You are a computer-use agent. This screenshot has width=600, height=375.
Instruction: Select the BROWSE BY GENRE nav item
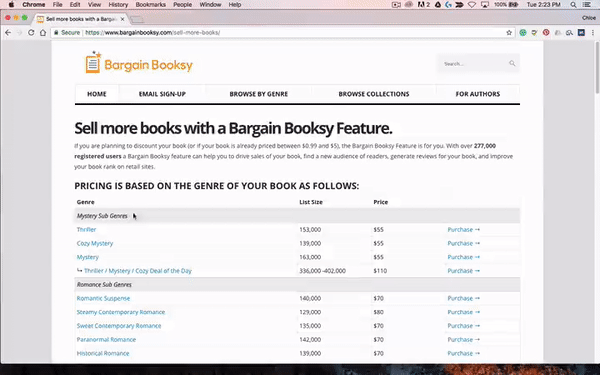[x=259, y=94]
